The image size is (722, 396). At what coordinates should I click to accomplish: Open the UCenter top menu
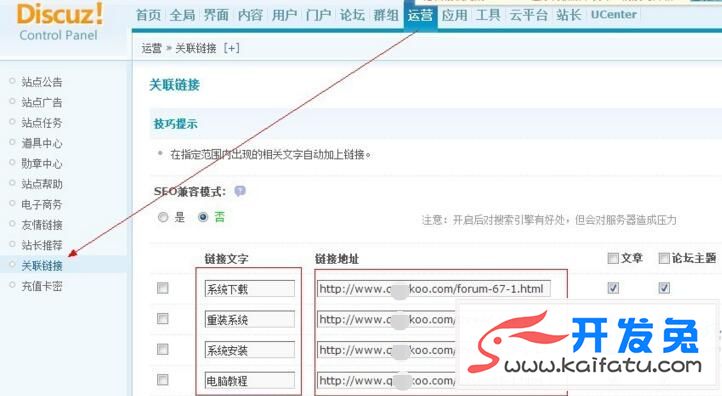tap(614, 15)
